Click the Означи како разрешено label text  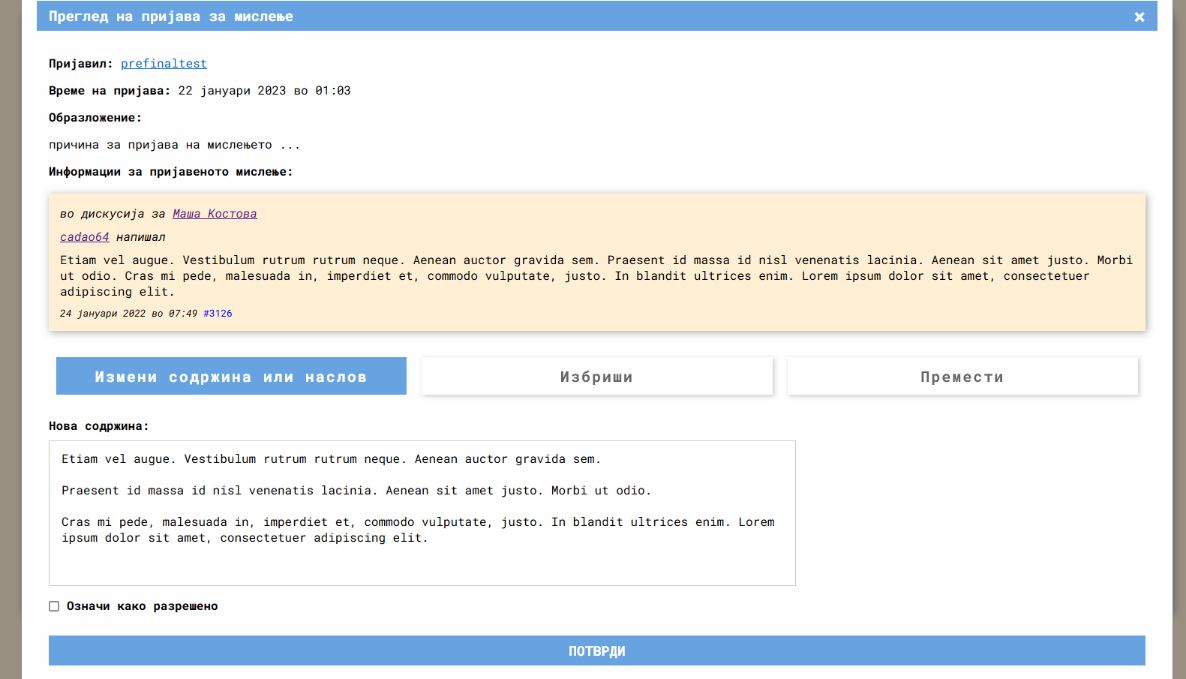[142, 606]
